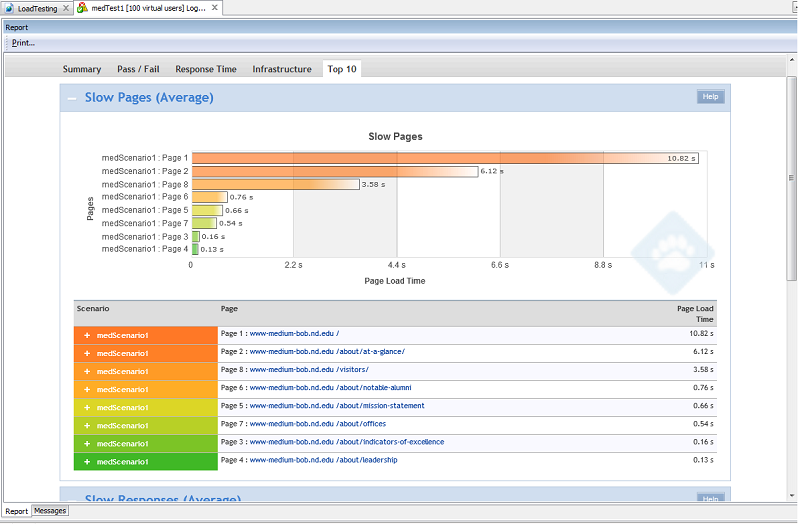Viewport: 800px width, 524px height.
Task: Collapse the Slow Pages (Average) section
Action: (x=72, y=98)
